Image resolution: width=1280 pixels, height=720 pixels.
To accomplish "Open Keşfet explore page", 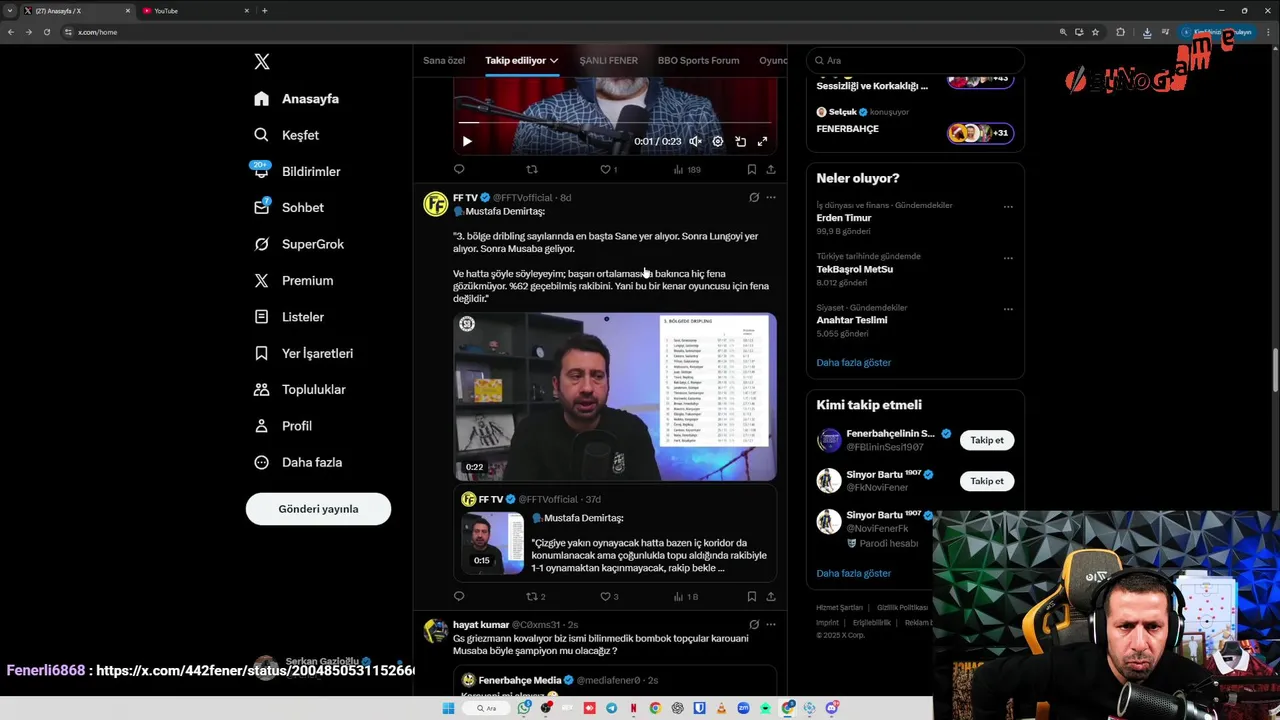I will click(x=286, y=135).
